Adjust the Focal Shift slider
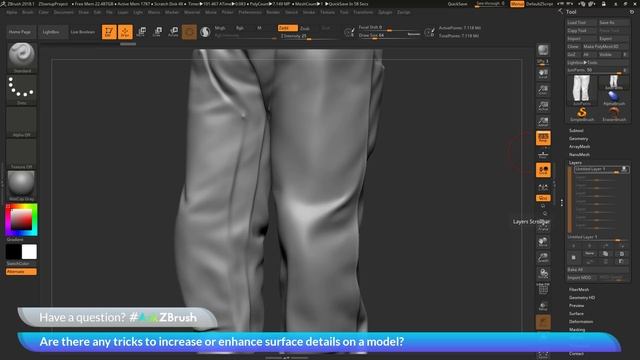640x360 pixels. tap(389, 27)
